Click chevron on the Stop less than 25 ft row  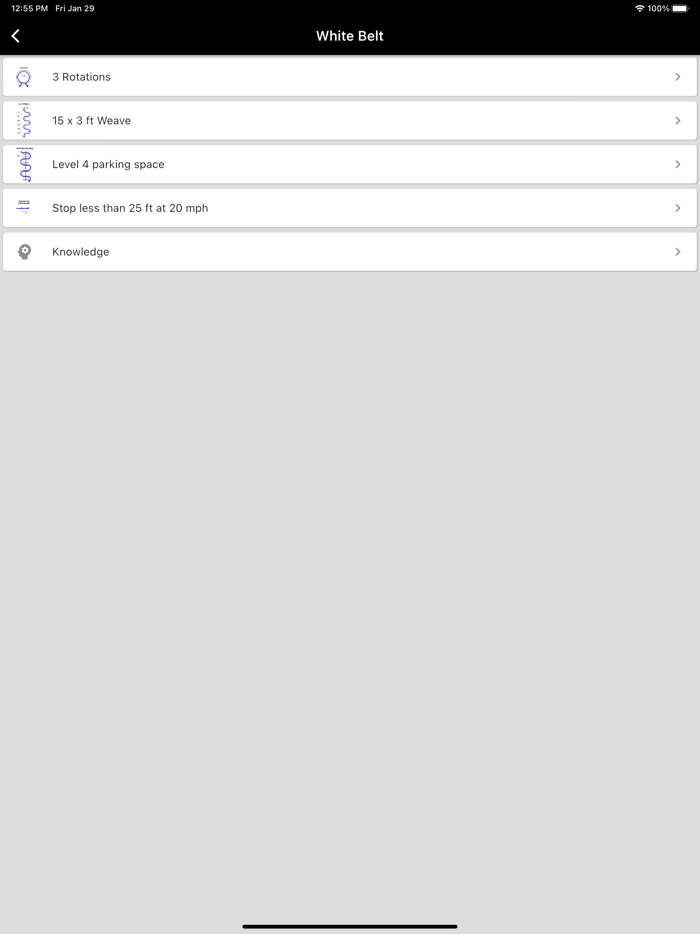click(x=678, y=208)
